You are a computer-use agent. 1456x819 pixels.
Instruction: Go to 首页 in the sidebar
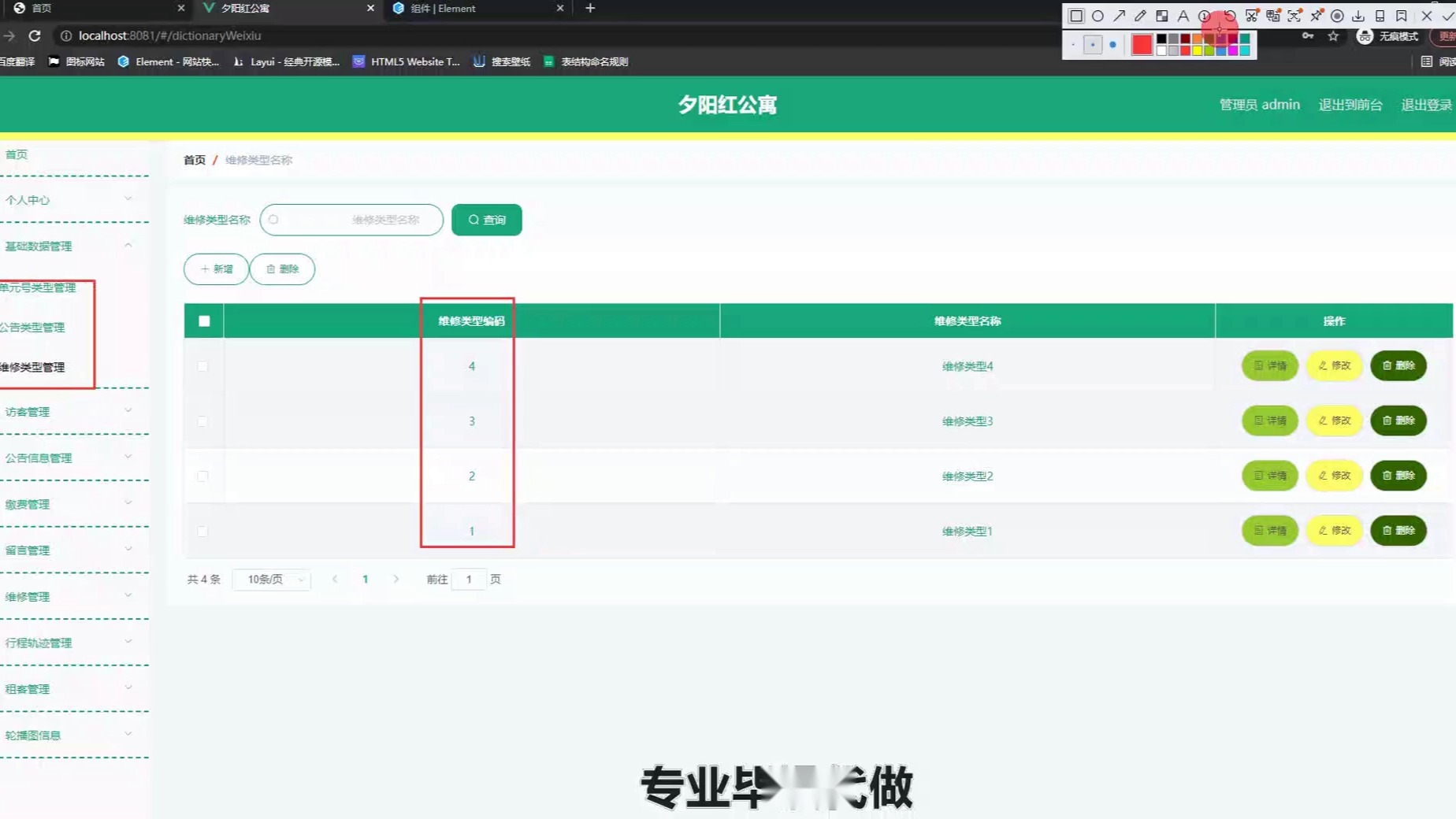(17, 154)
